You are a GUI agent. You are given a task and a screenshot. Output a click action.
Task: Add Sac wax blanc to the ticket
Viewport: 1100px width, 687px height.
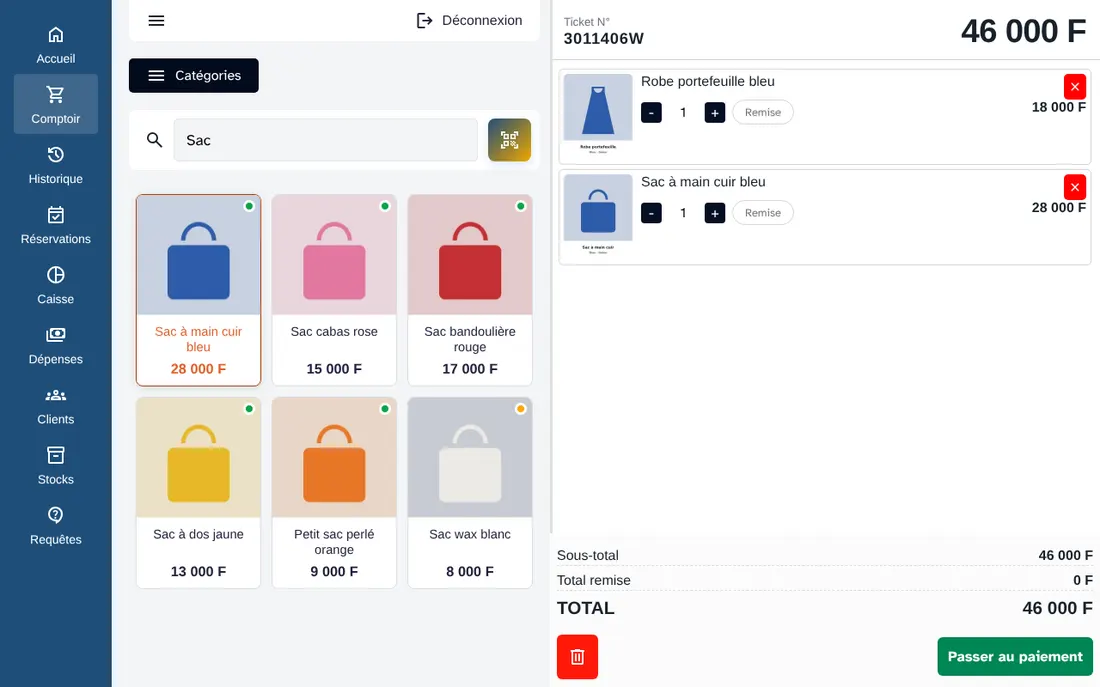pyautogui.click(x=470, y=493)
